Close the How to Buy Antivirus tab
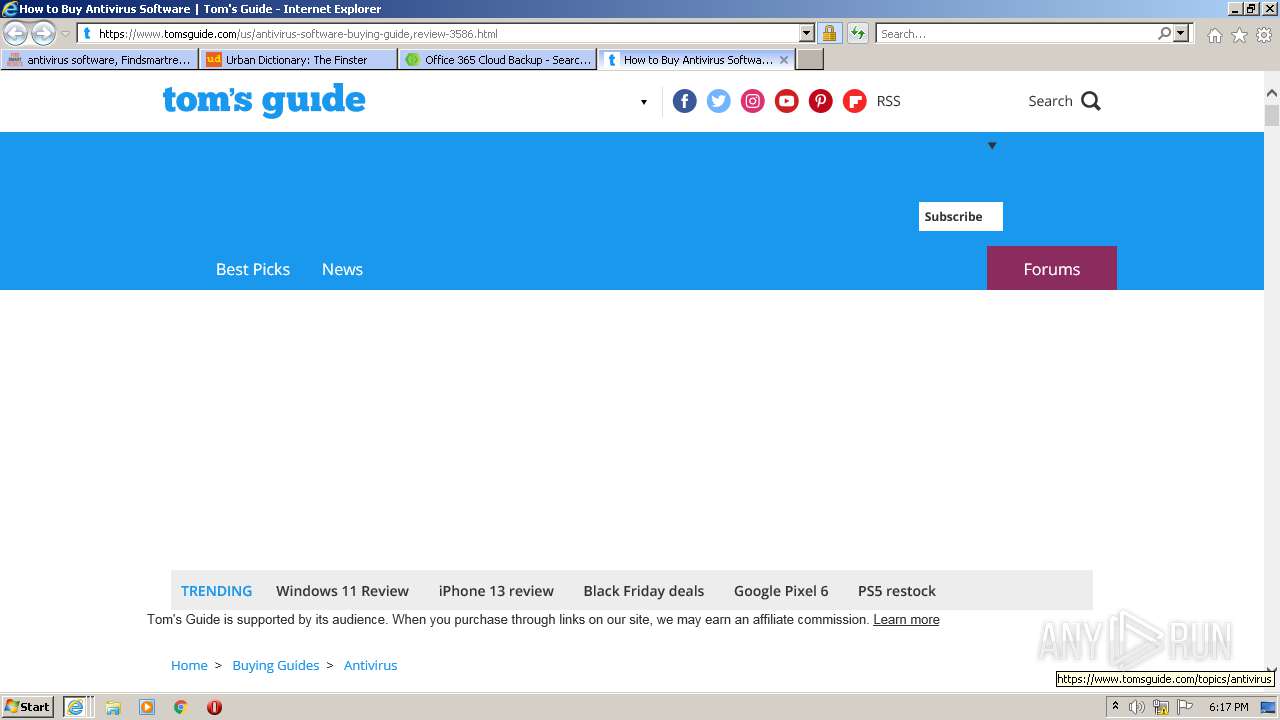 click(784, 60)
